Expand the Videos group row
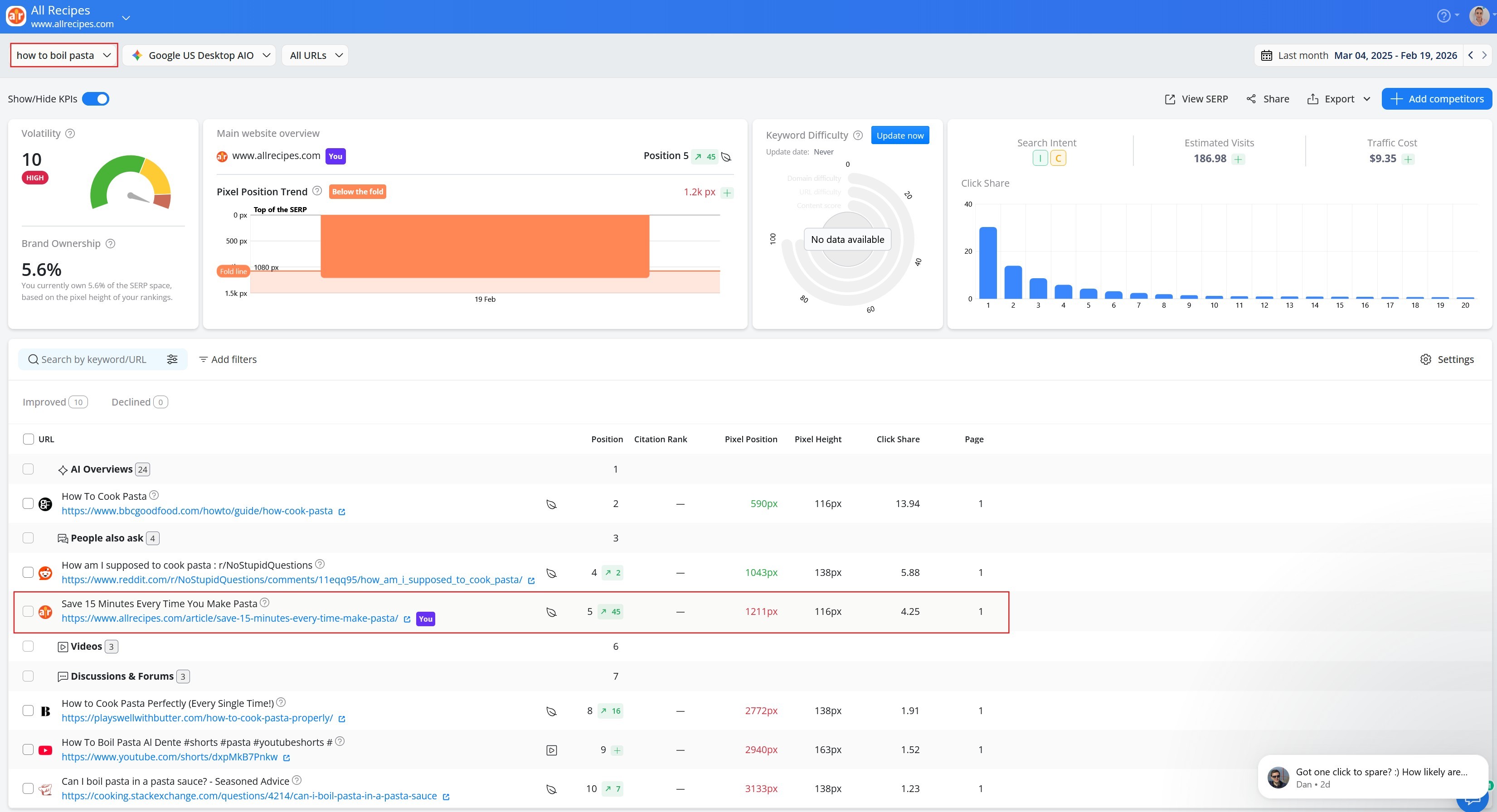The height and width of the screenshot is (812, 1497). click(88, 647)
